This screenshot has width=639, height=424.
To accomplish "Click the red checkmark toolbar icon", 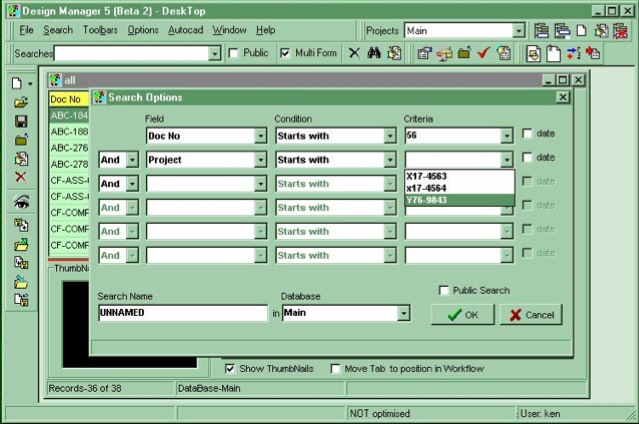I will point(483,53).
